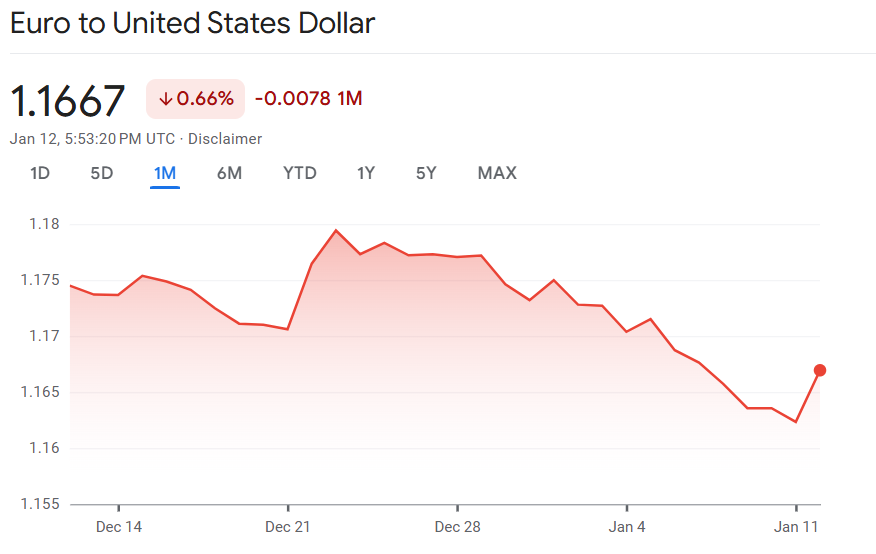Screen dimensions: 876x554
Task: Click the active 1M range tab
Action: (x=165, y=173)
